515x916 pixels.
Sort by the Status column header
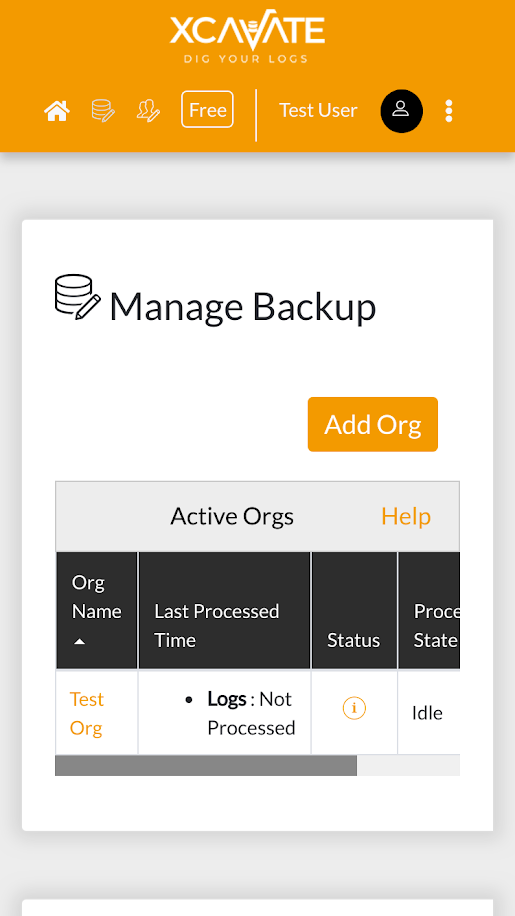coord(354,610)
